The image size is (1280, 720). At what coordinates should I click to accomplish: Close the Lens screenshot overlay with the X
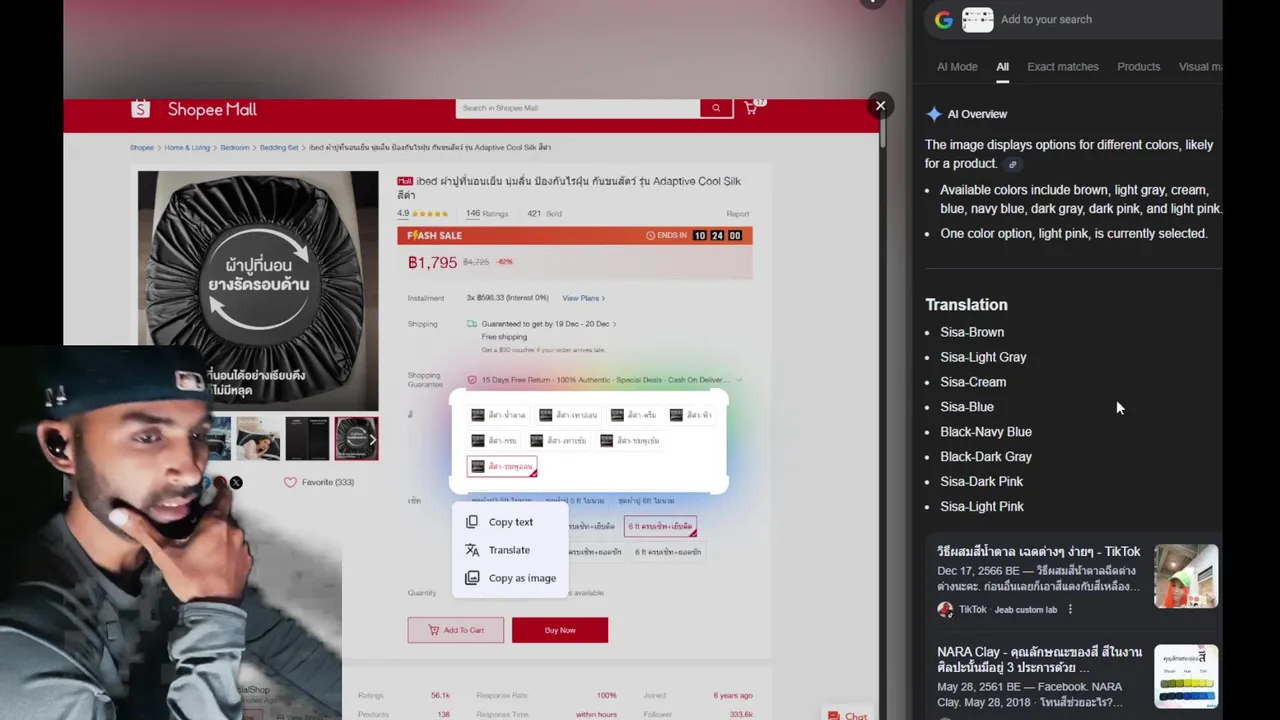coord(880,106)
